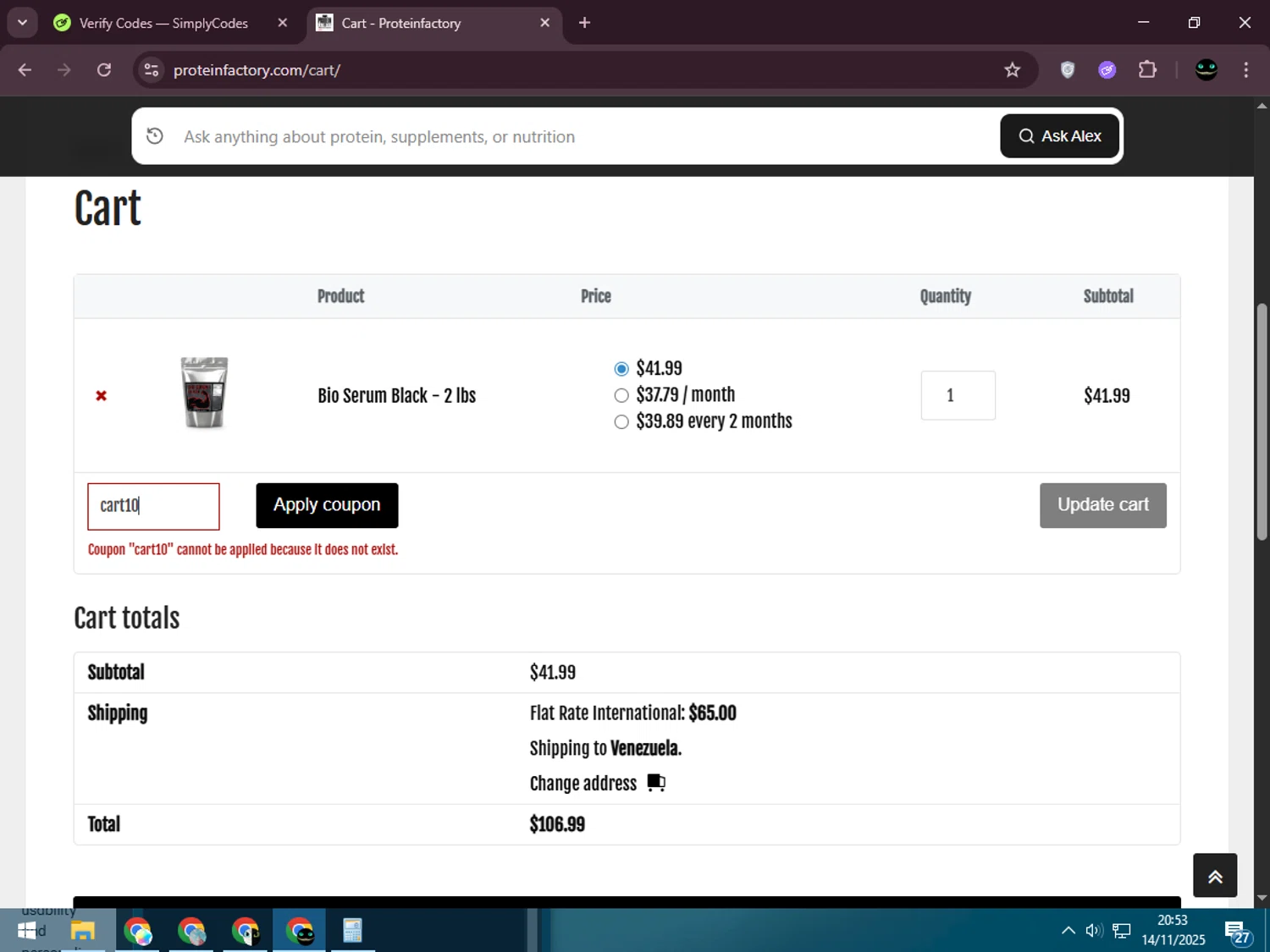This screenshot has height=952, width=1270.
Task: Open the search history clock icon
Action: (x=155, y=135)
